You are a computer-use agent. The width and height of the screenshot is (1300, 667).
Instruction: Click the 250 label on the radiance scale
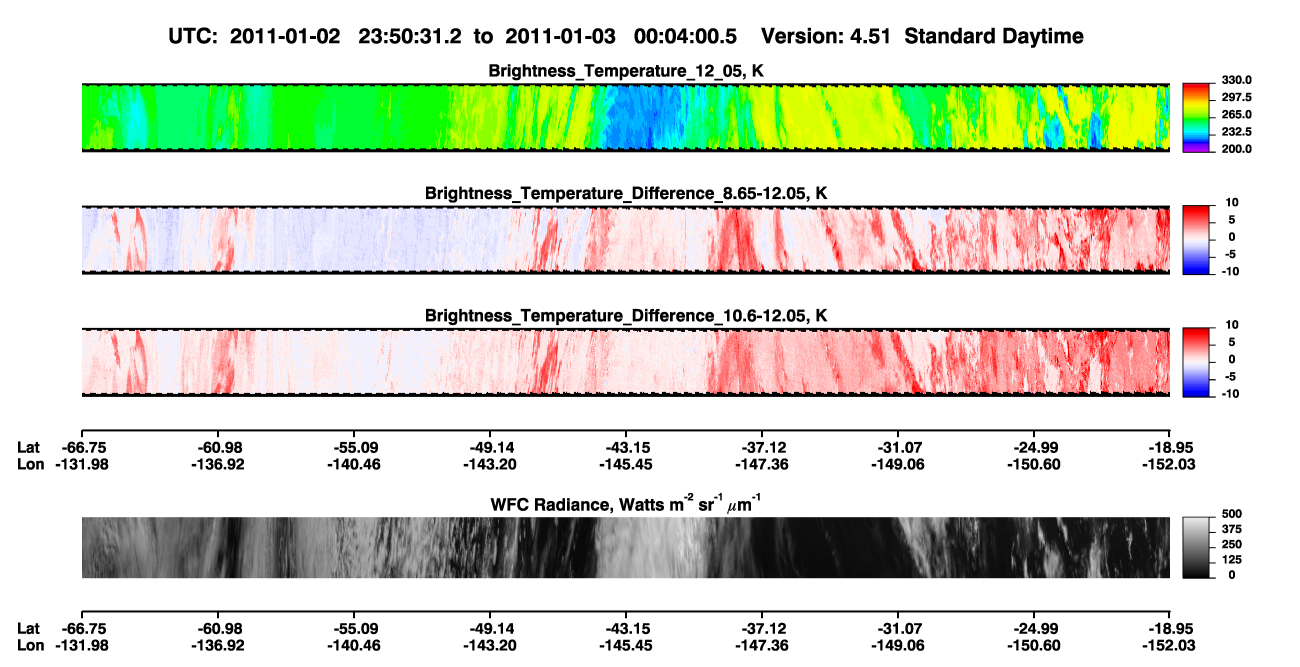(1233, 544)
